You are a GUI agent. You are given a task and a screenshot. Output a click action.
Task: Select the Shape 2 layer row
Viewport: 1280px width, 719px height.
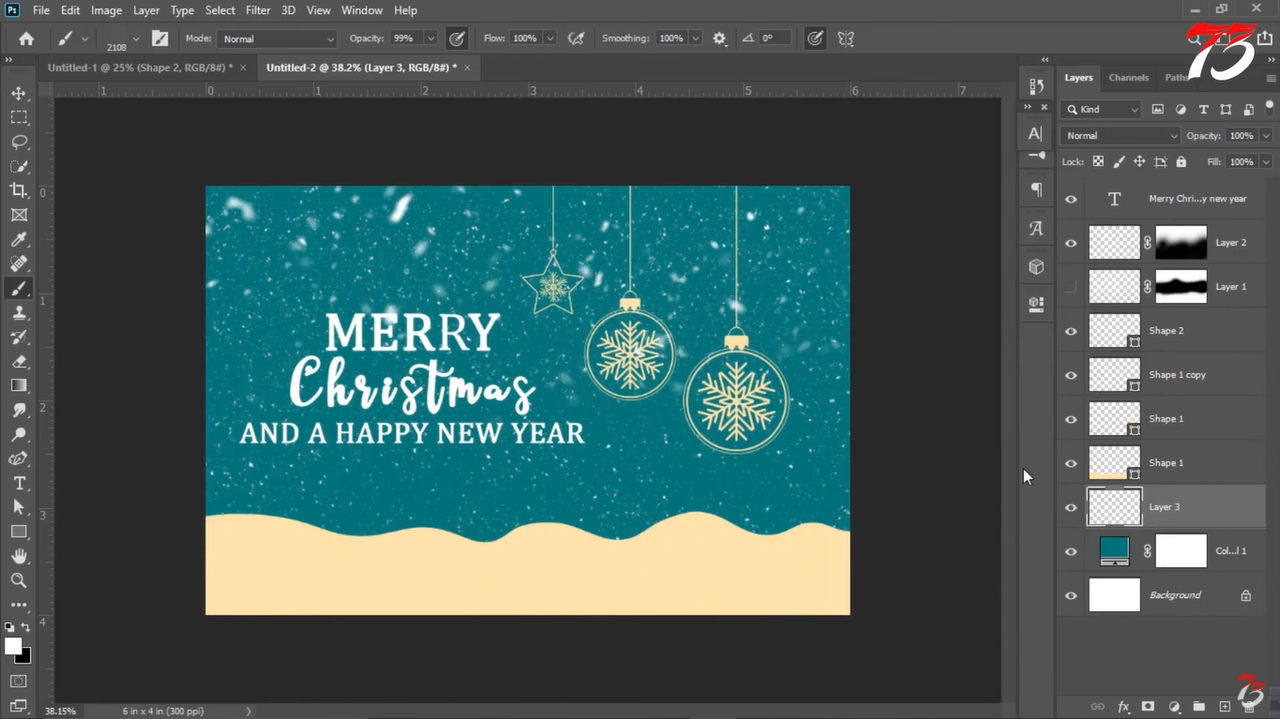pyautogui.click(x=1163, y=331)
